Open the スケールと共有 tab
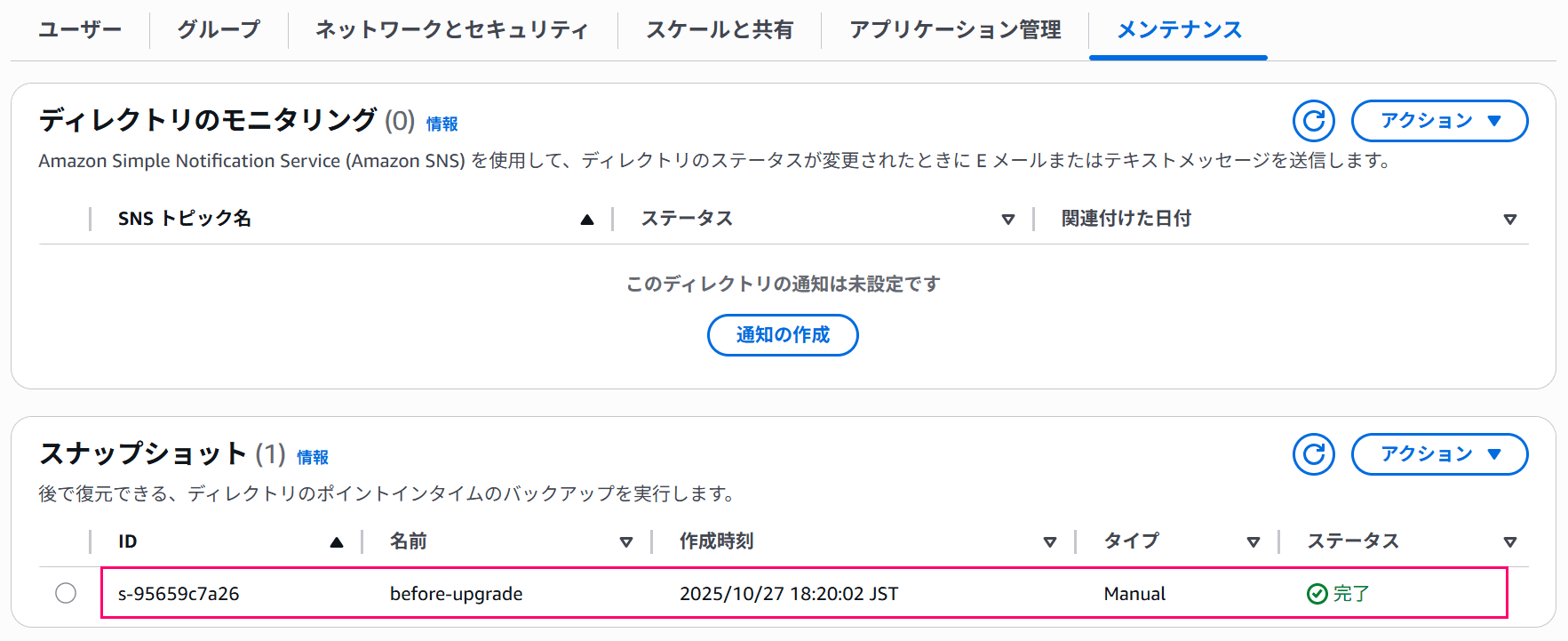 click(x=719, y=29)
